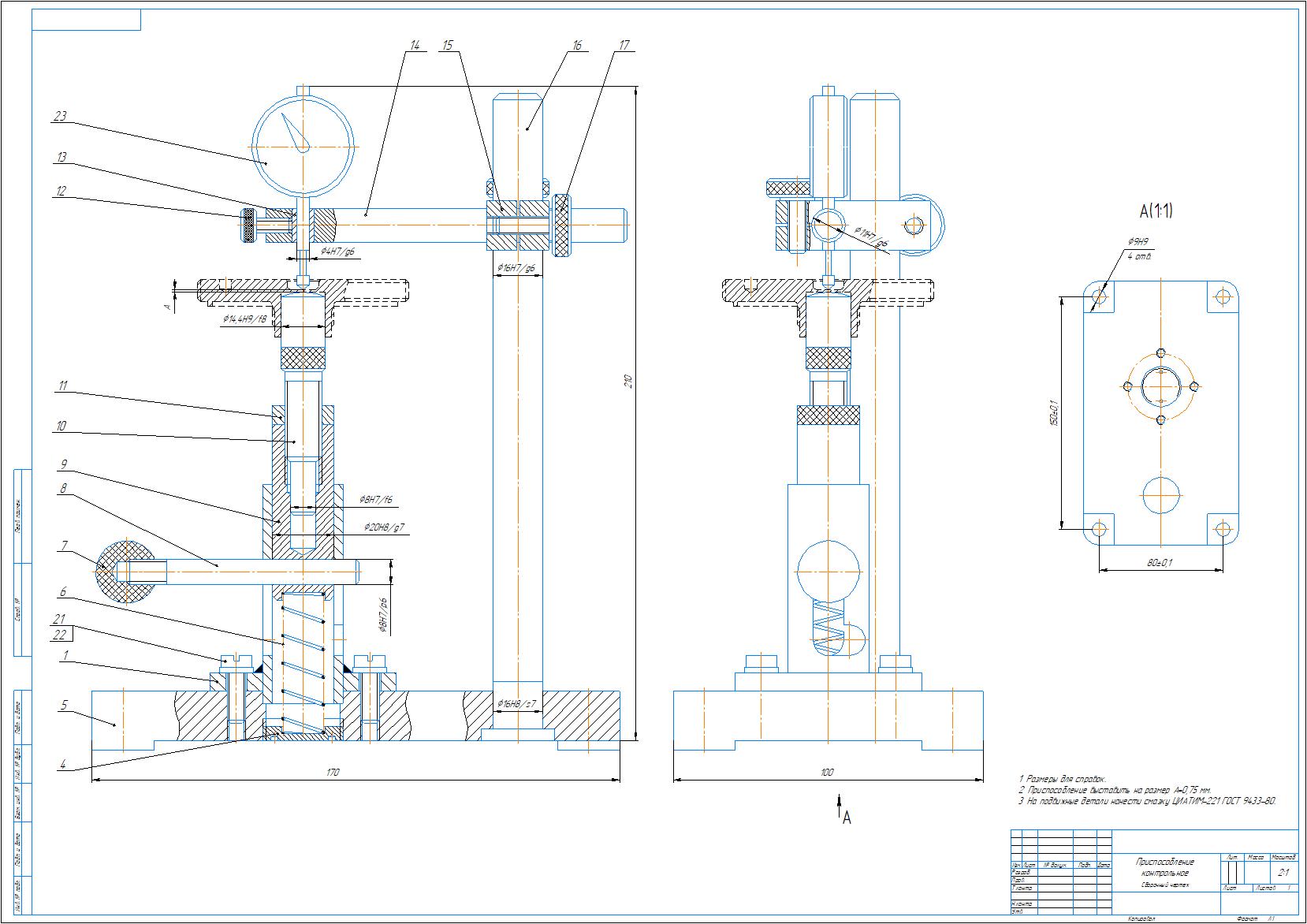The image size is (1307, 924).
Task: Click part number 14 callout label
Action: pyautogui.click(x=413, y=45)
